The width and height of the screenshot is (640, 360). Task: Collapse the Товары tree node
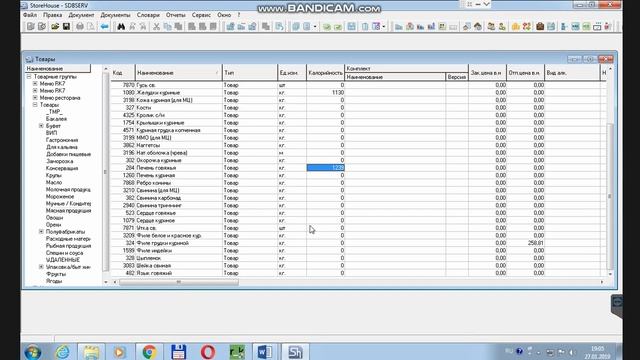(35, 105)
